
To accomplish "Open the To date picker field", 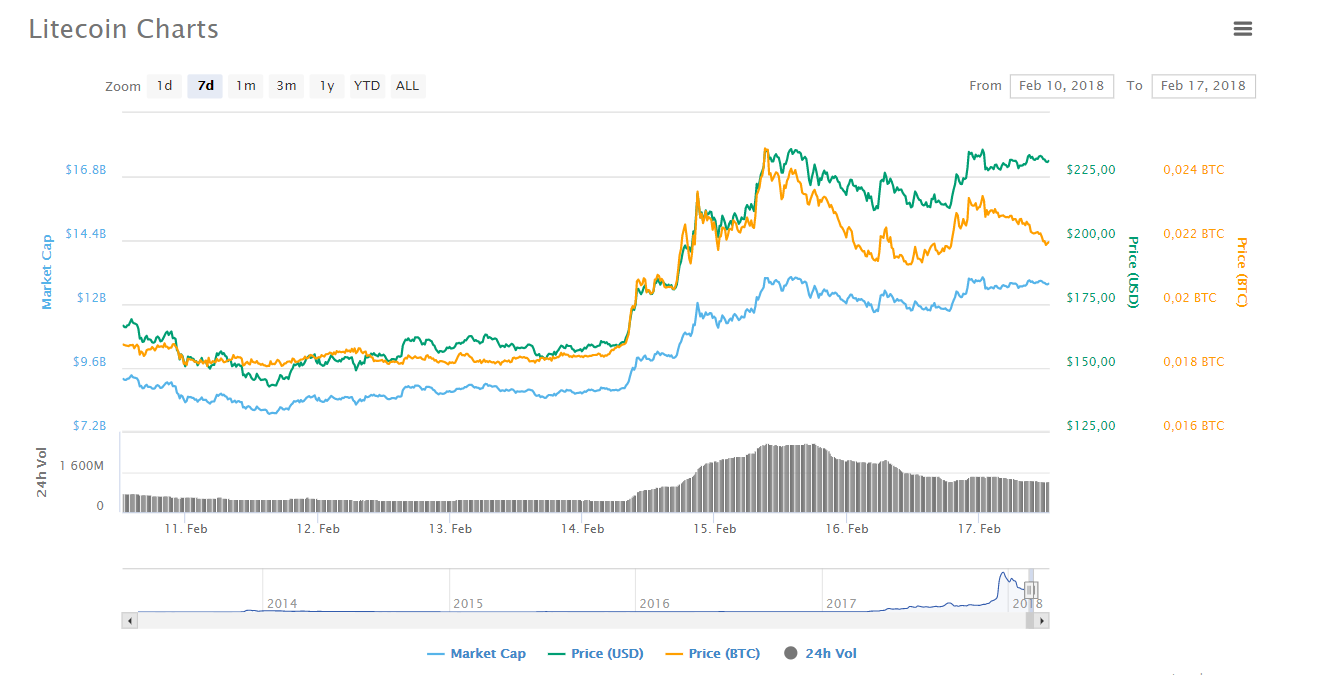I will [1203, 86].
